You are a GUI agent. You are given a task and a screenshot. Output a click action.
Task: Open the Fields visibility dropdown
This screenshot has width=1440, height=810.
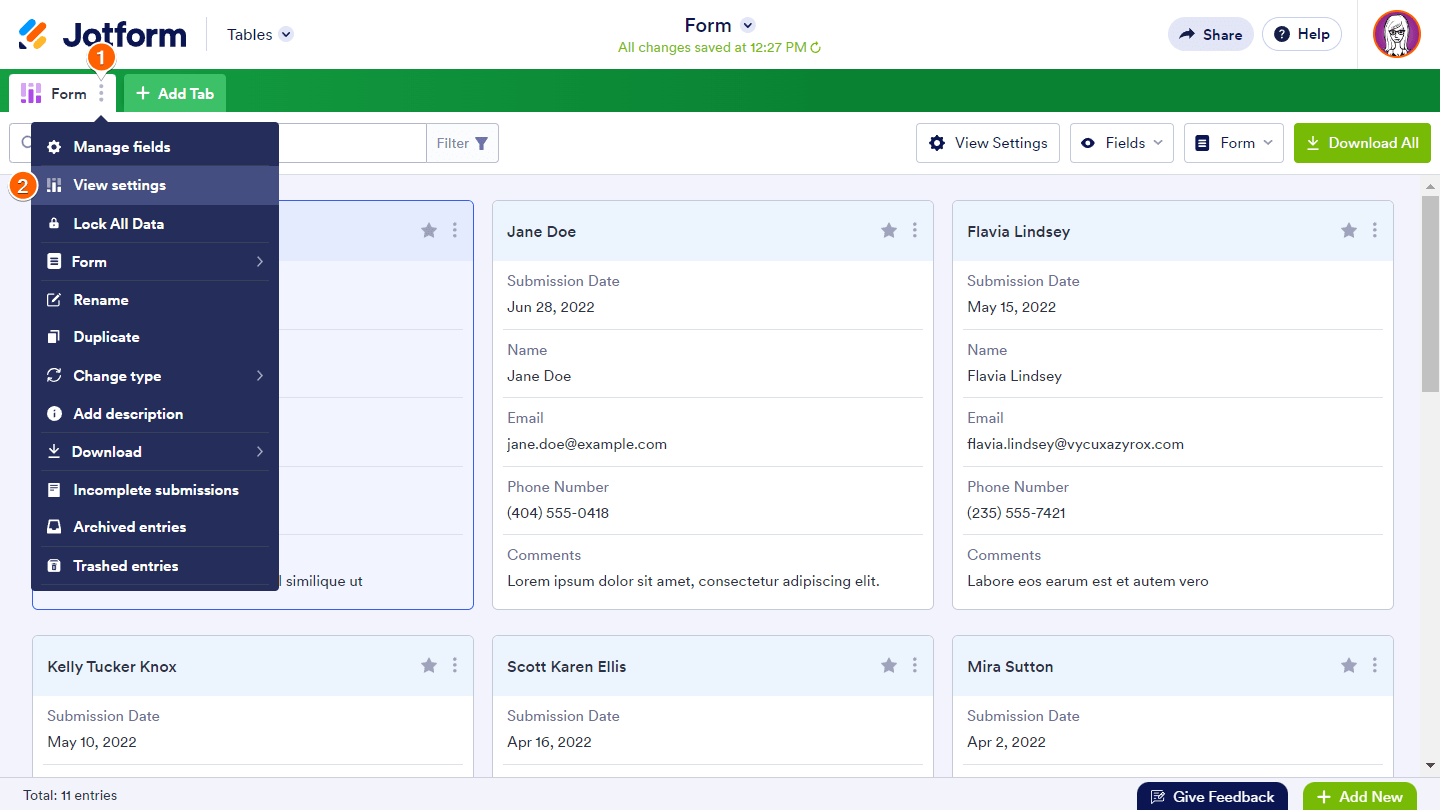pos(1124,143)
